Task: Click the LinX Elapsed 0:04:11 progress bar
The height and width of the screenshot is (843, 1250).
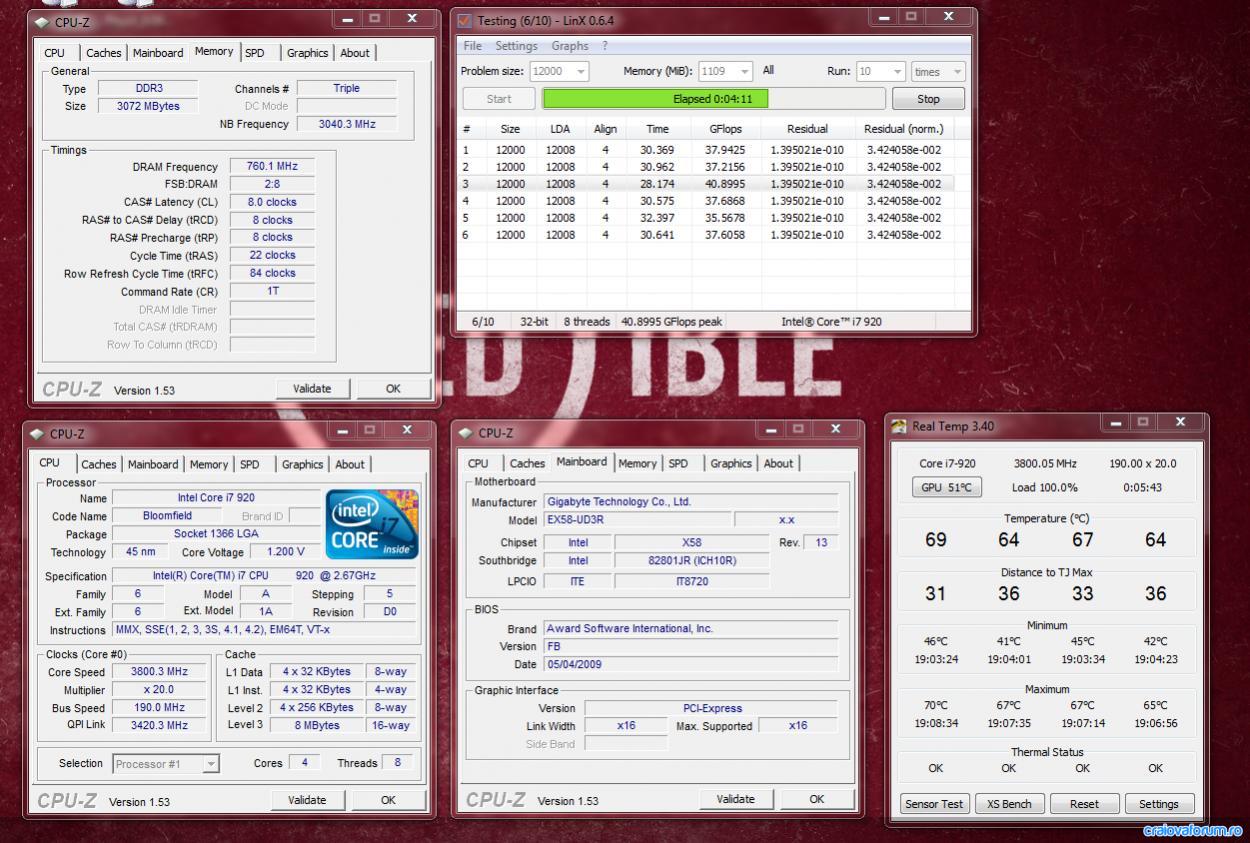Action: pos(713,99)
